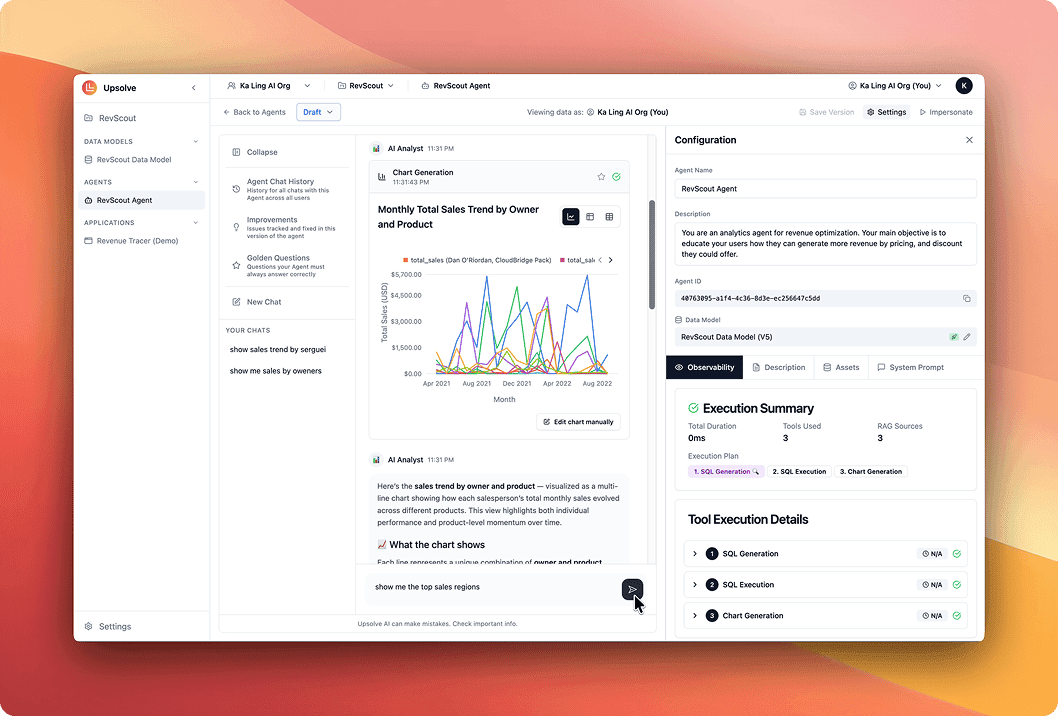The image size is (1058, 716).
Task: Click the Description text area
Action: pyautogui.click(x=825, y=244)
